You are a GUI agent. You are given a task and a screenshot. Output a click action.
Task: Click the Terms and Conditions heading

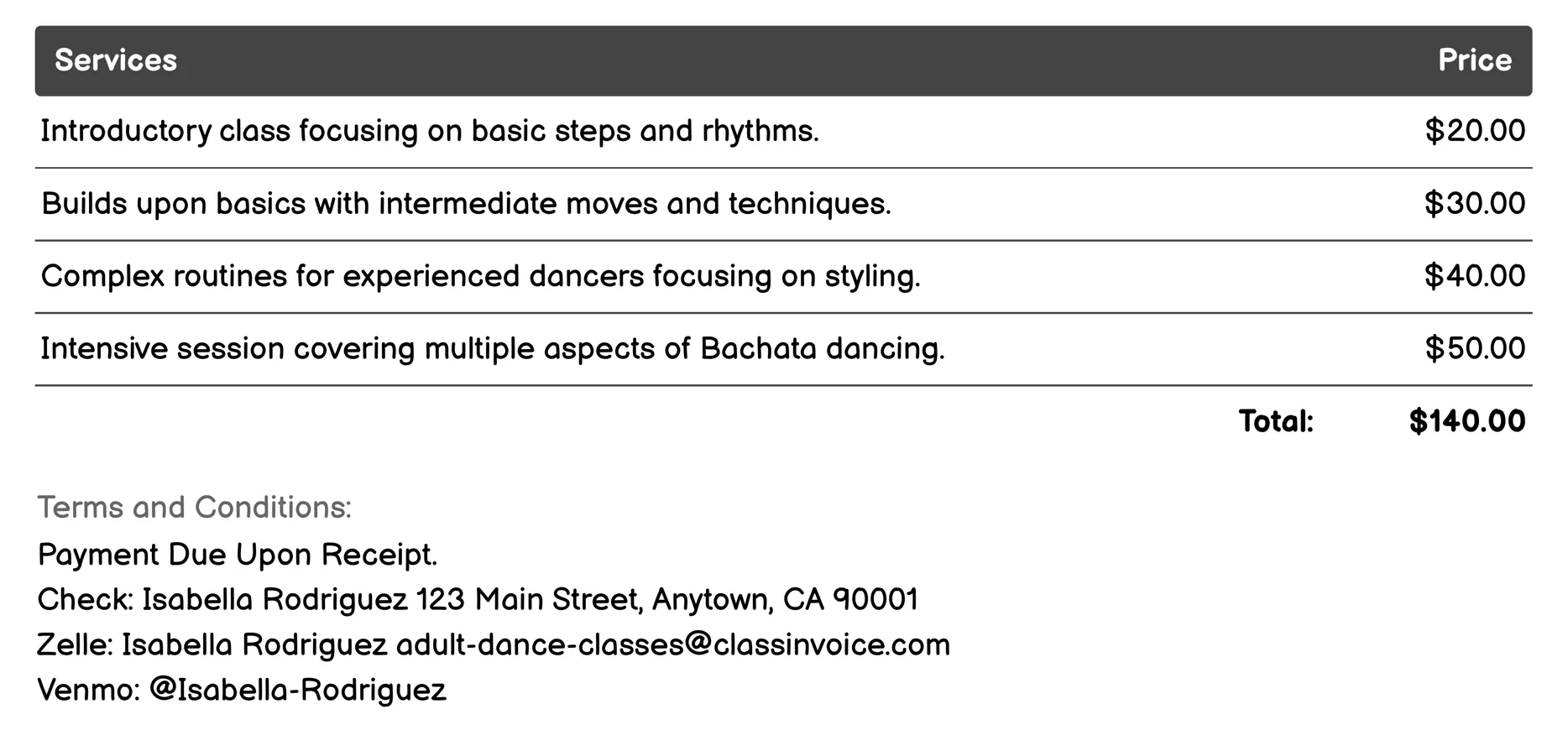pos(194,508)
